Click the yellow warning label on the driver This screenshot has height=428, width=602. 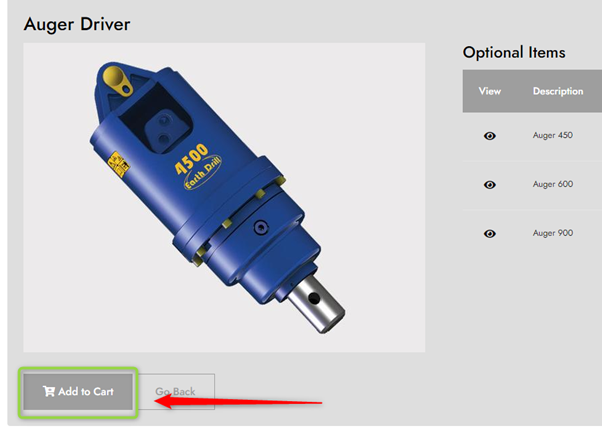[118, 164]
